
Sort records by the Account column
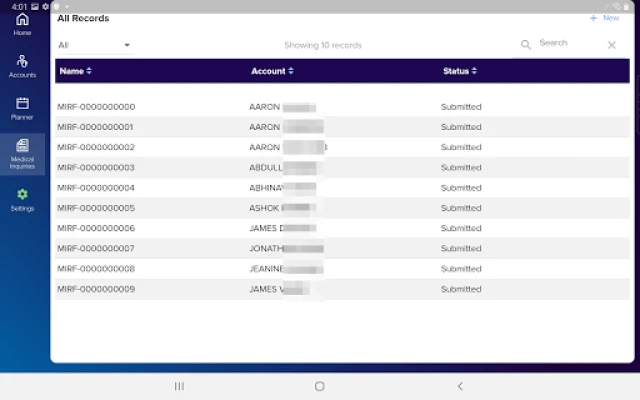coord(272,71)
